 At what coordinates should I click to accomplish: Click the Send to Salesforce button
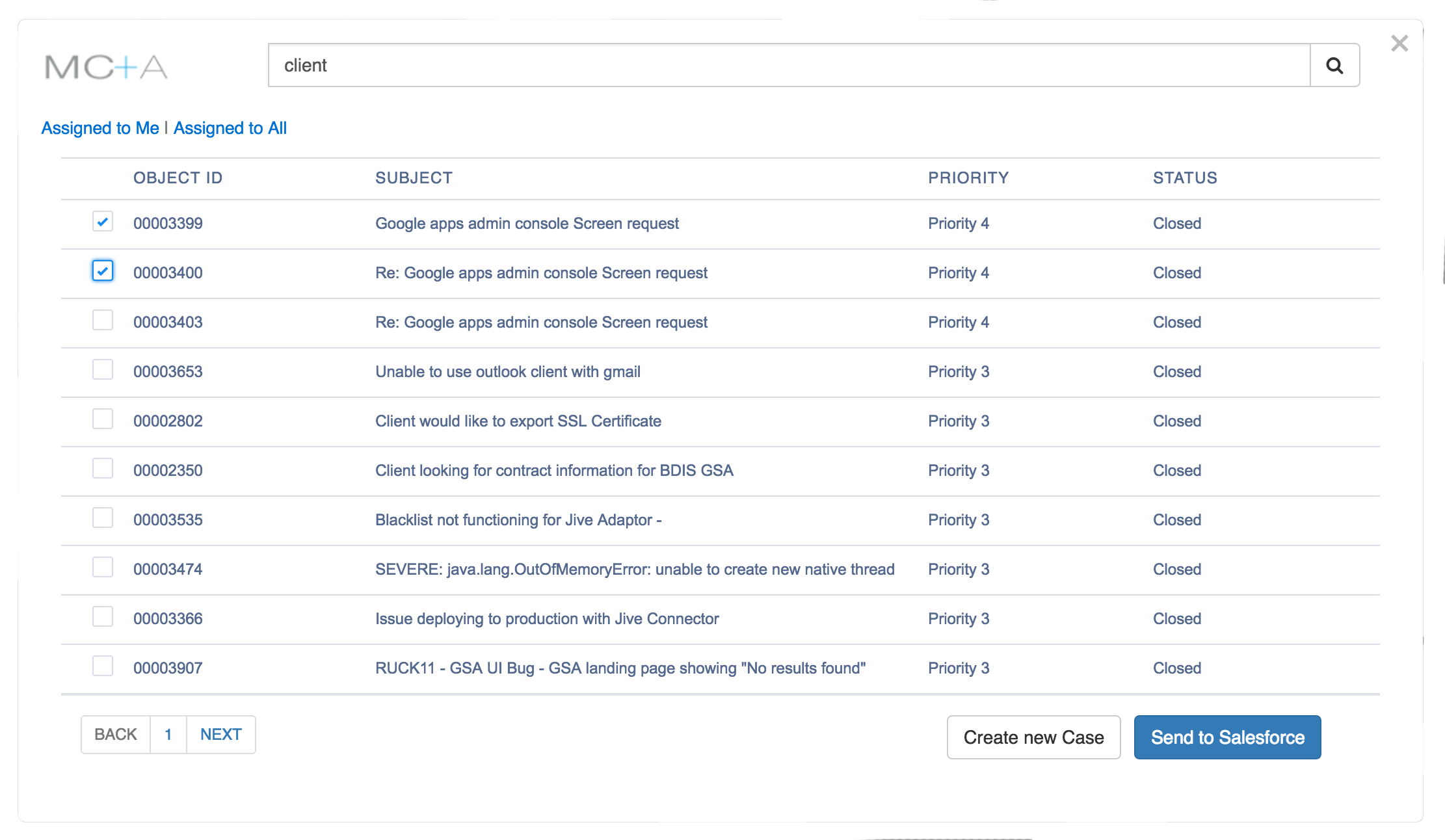click(1227, 737)
